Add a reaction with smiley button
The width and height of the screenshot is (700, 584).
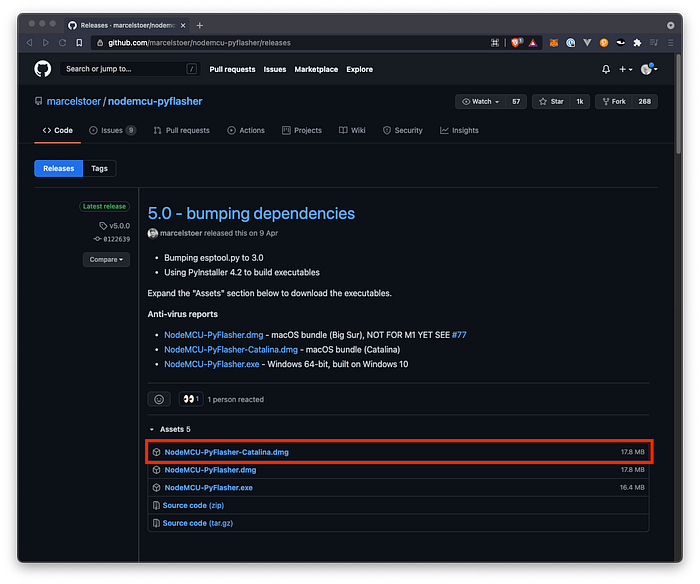click(x=159, y=400)
